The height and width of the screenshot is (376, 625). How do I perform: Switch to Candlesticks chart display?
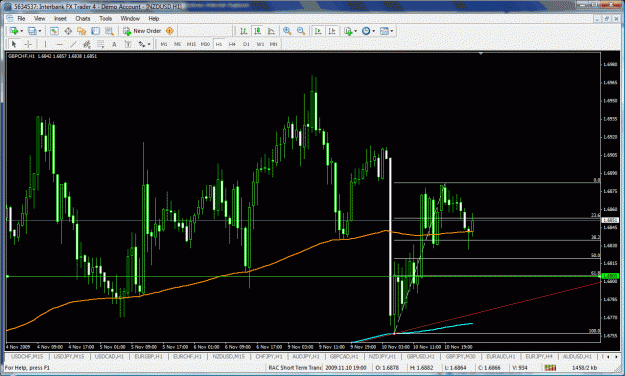tap(257, 31)
